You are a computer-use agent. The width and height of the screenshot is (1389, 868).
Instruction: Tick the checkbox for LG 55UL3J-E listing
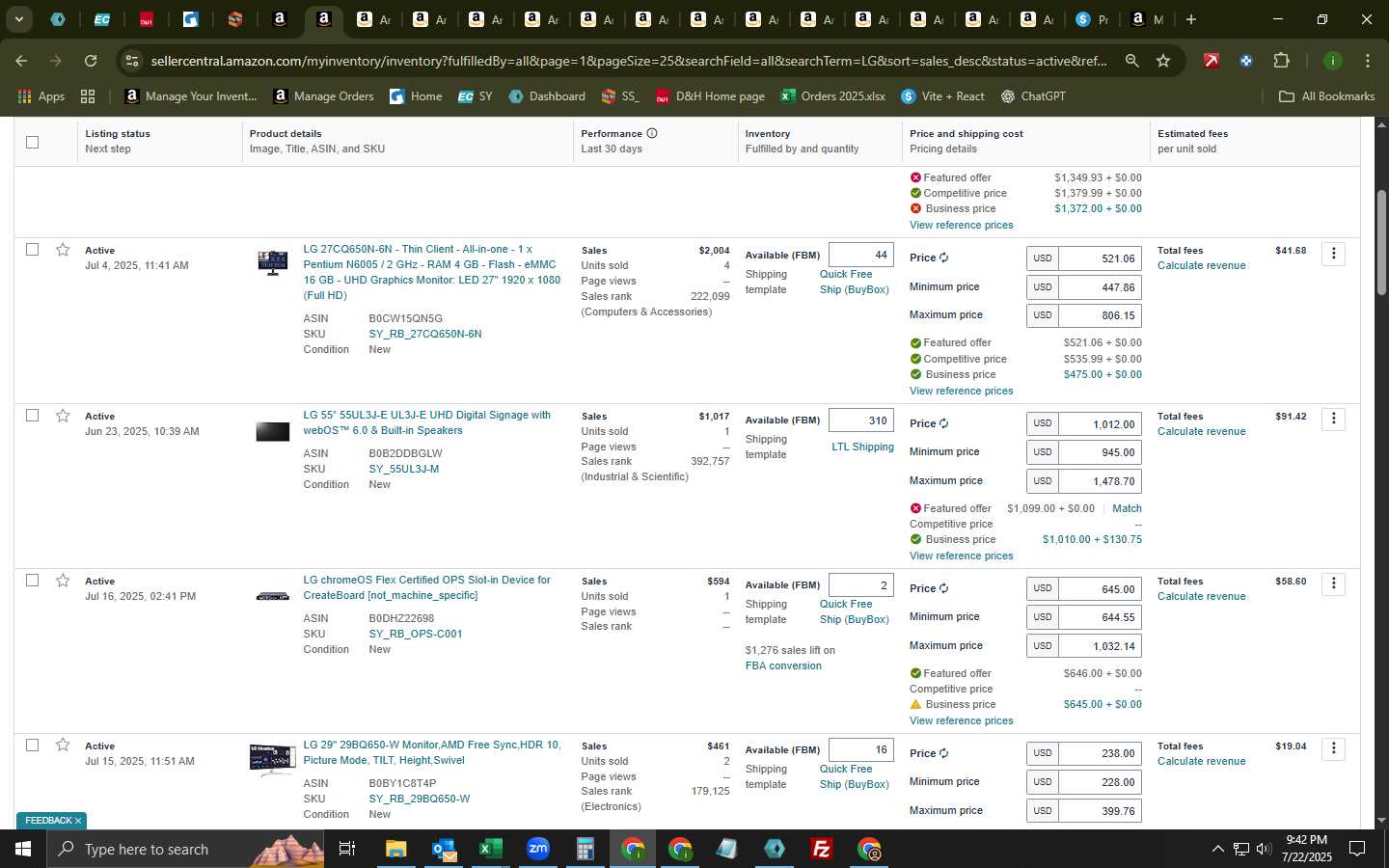[33, 416]
